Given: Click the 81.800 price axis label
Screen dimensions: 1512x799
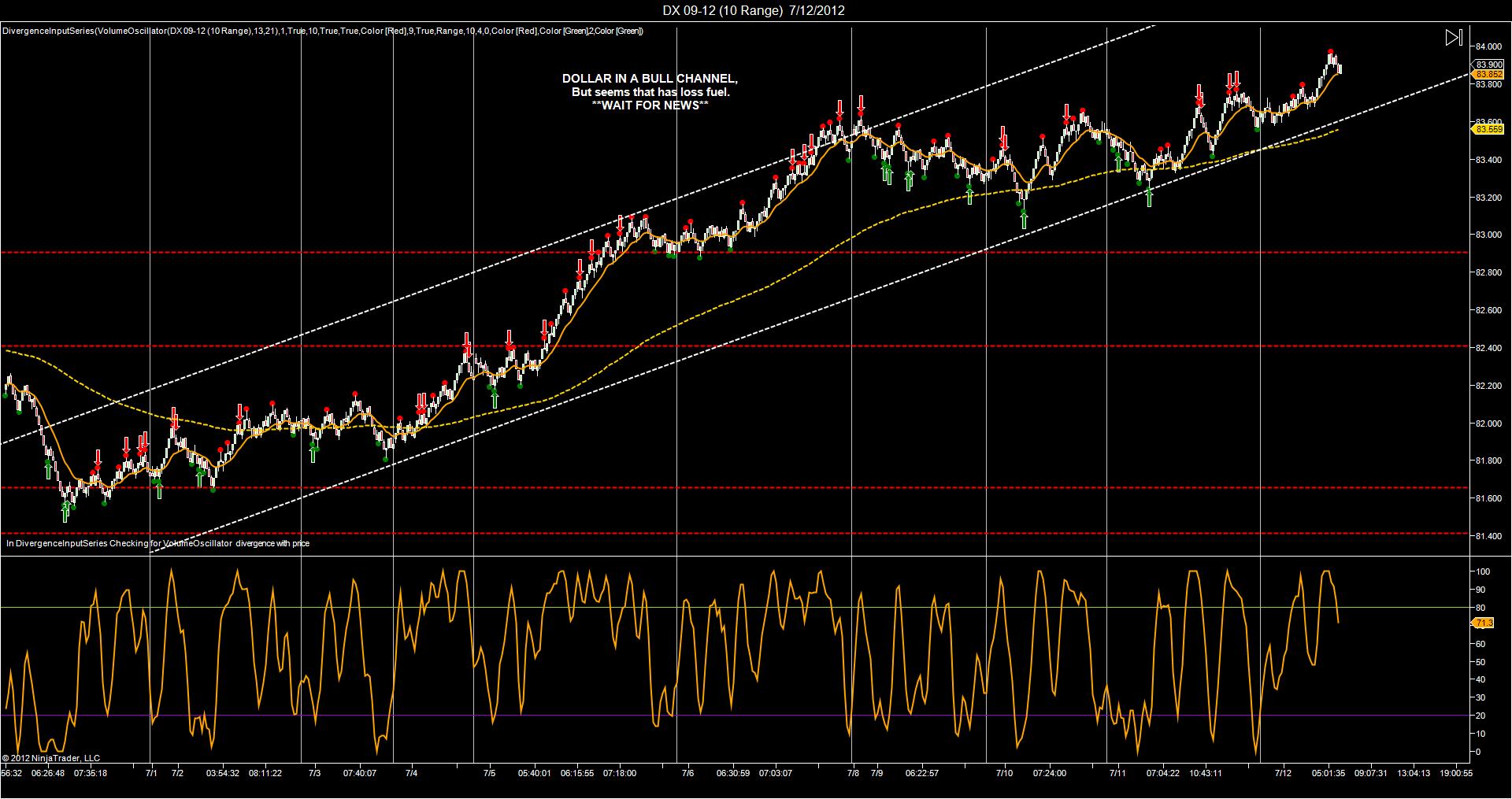Looking at the screenshot, I should tap(1488, 461).
